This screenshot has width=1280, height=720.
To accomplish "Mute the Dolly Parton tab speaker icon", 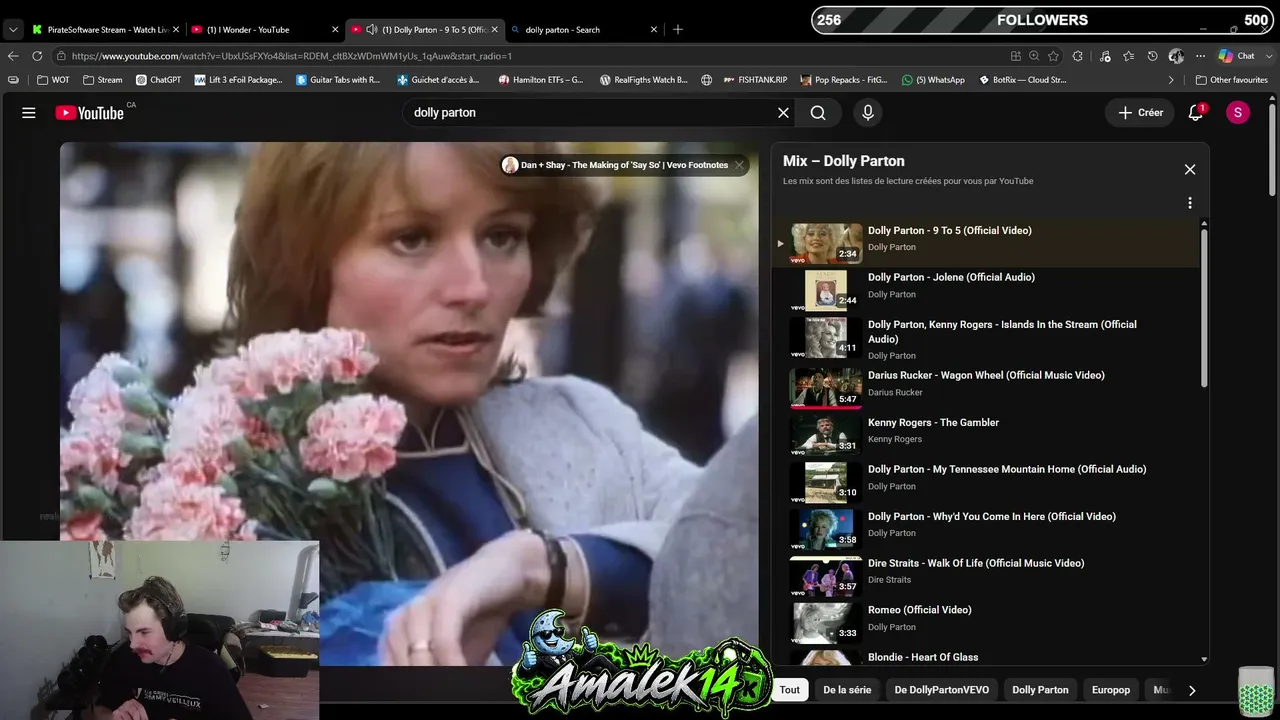I will pyautogui.click(x=372, y=30).
